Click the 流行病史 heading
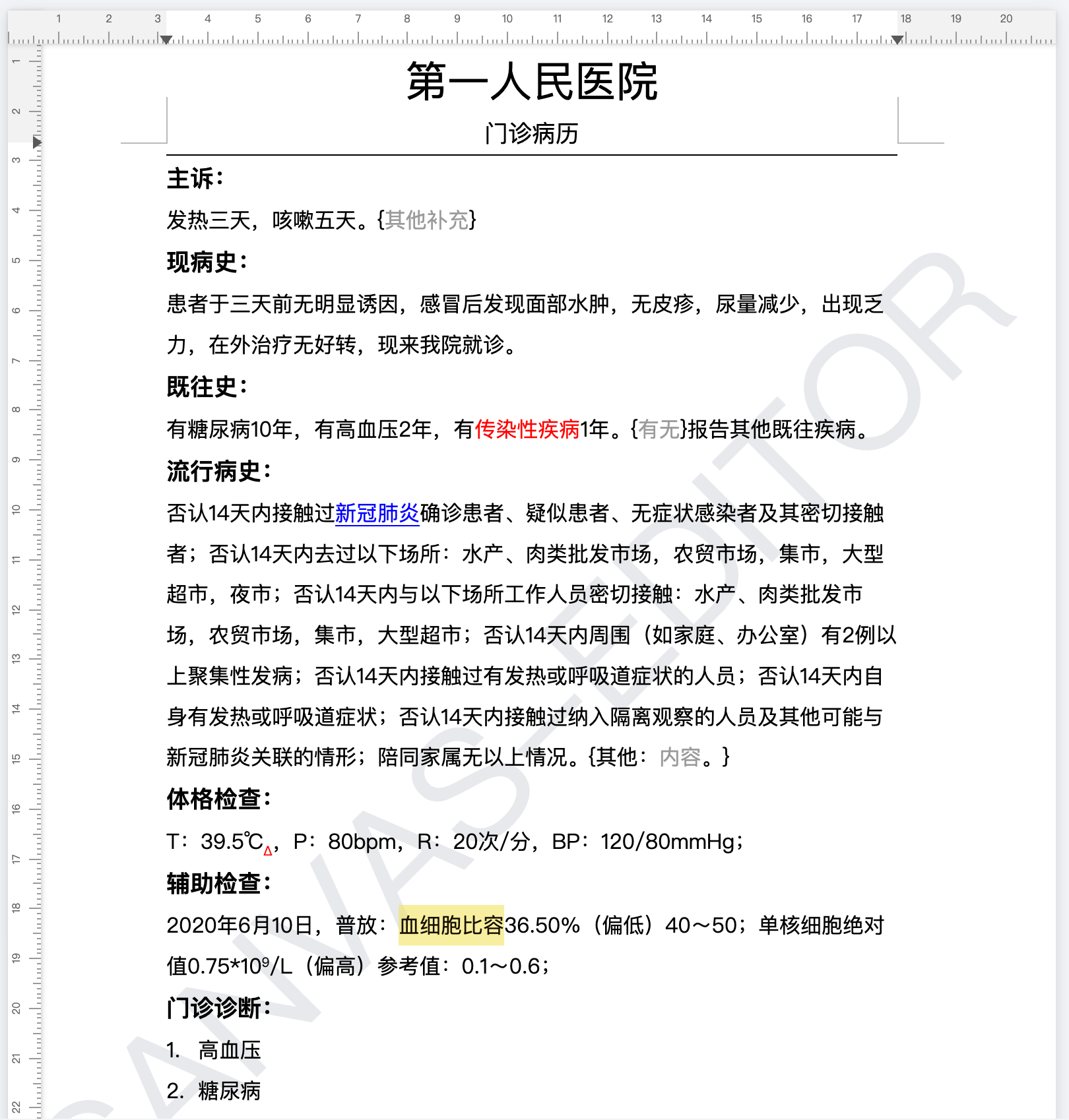 (219, 471)
